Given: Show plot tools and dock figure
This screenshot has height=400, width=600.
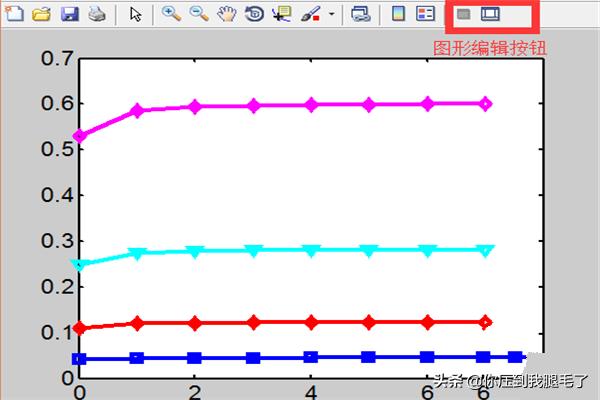Looking at the screenshot, I should (x=489, y=15).
